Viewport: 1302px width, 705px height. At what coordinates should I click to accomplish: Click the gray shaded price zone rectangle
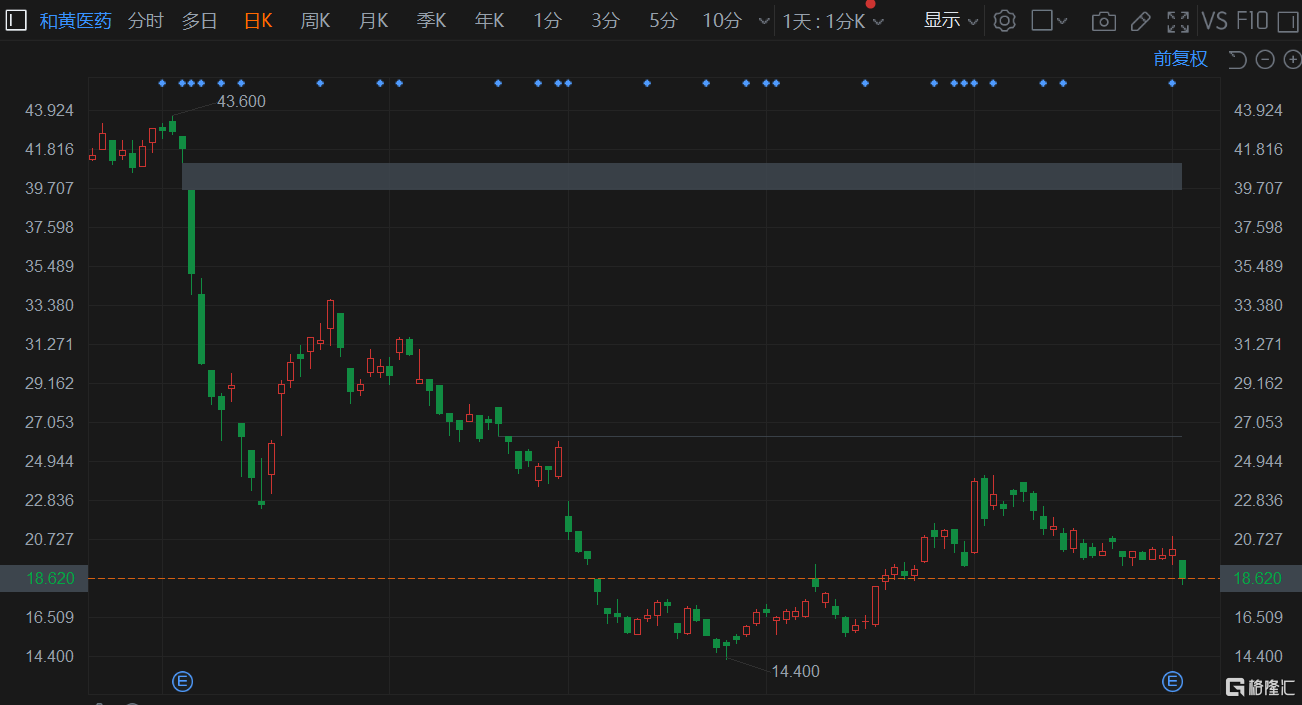681,176
